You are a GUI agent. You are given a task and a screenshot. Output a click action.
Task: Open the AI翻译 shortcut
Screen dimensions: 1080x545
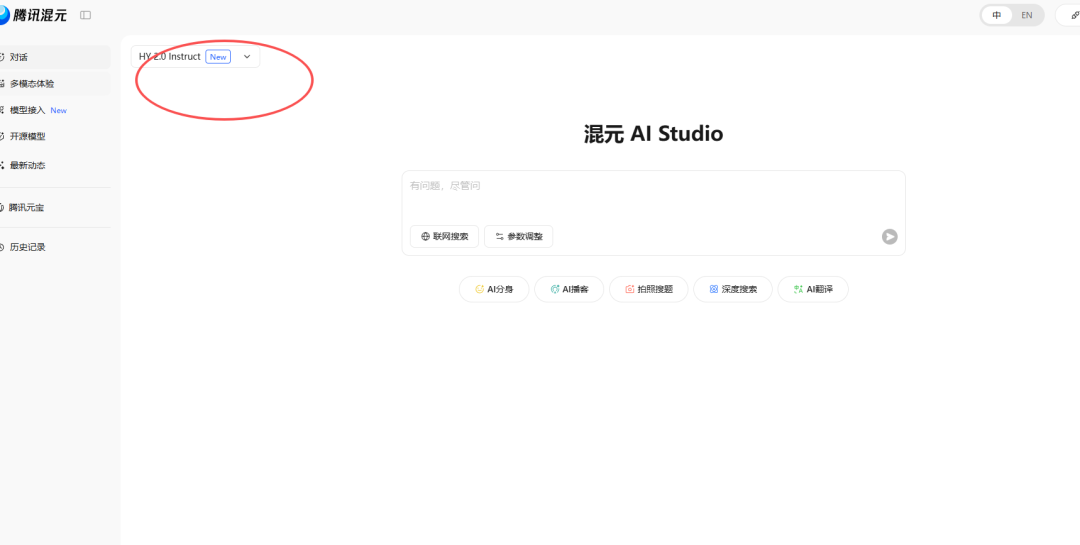[812, 289]
